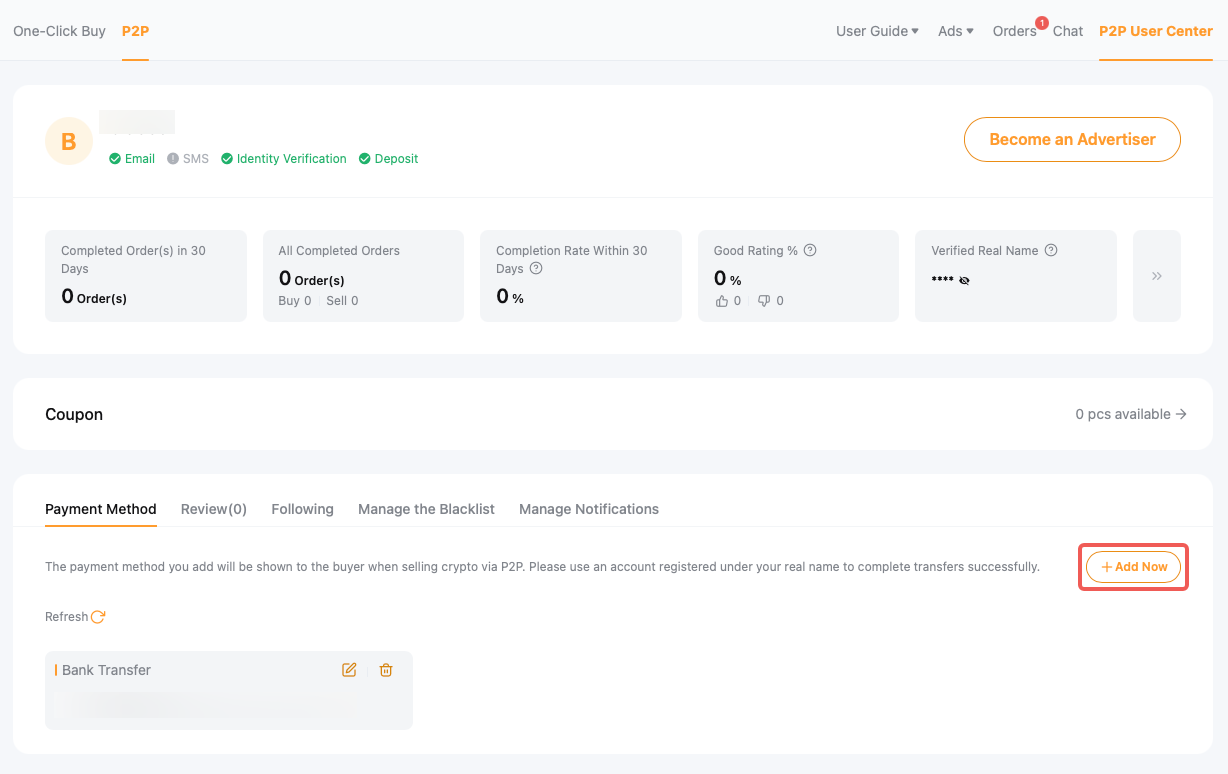Open help icon beside Verified Real Name
The image size is (1228, 774).
[x=1051, y=251]
